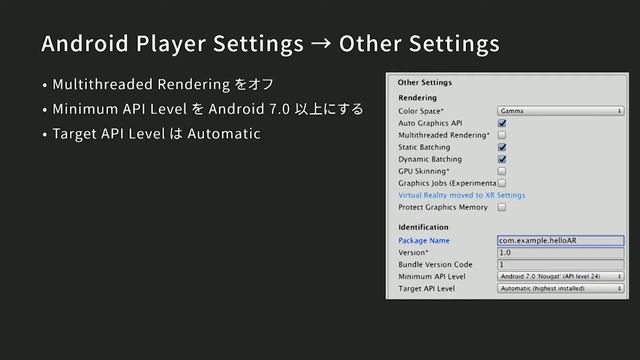This screenshot has height=360, width=640.
Task: Click the blue Package Name label
Action: [x=424, y=240]
